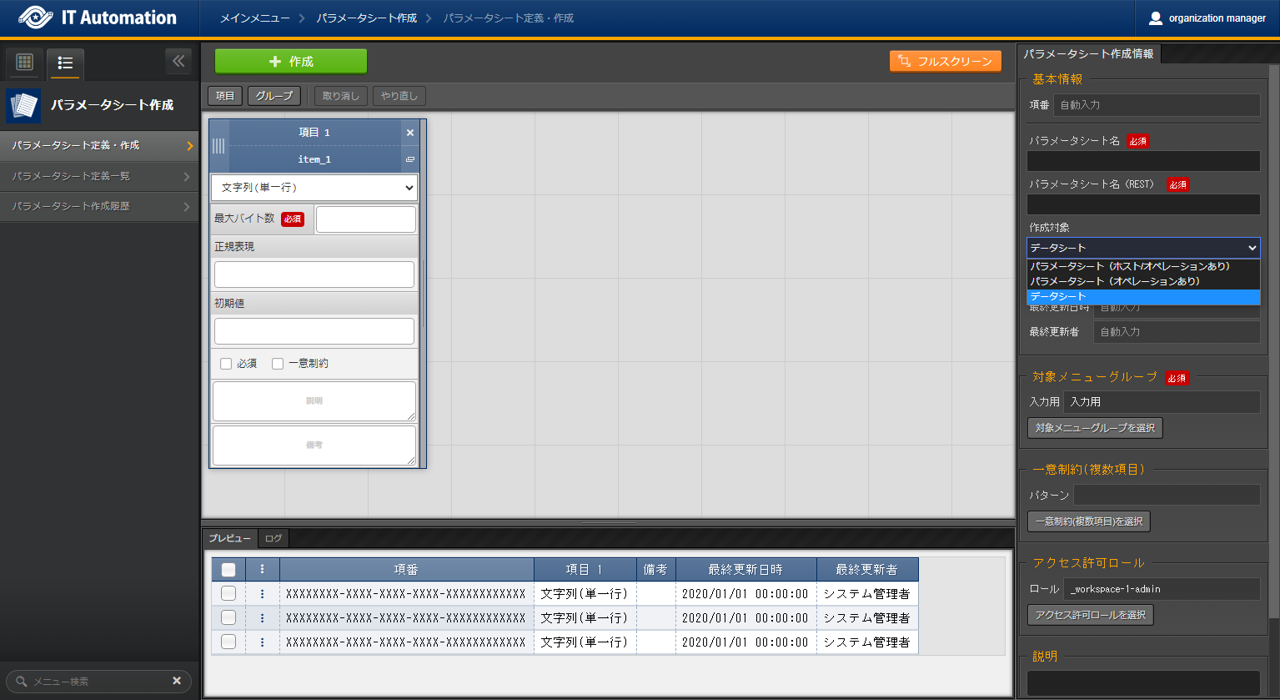Enable the 必須 checkbox for item 1
Screen dimensions: 1280x700
pyautogui.click(x=226, y=364)
